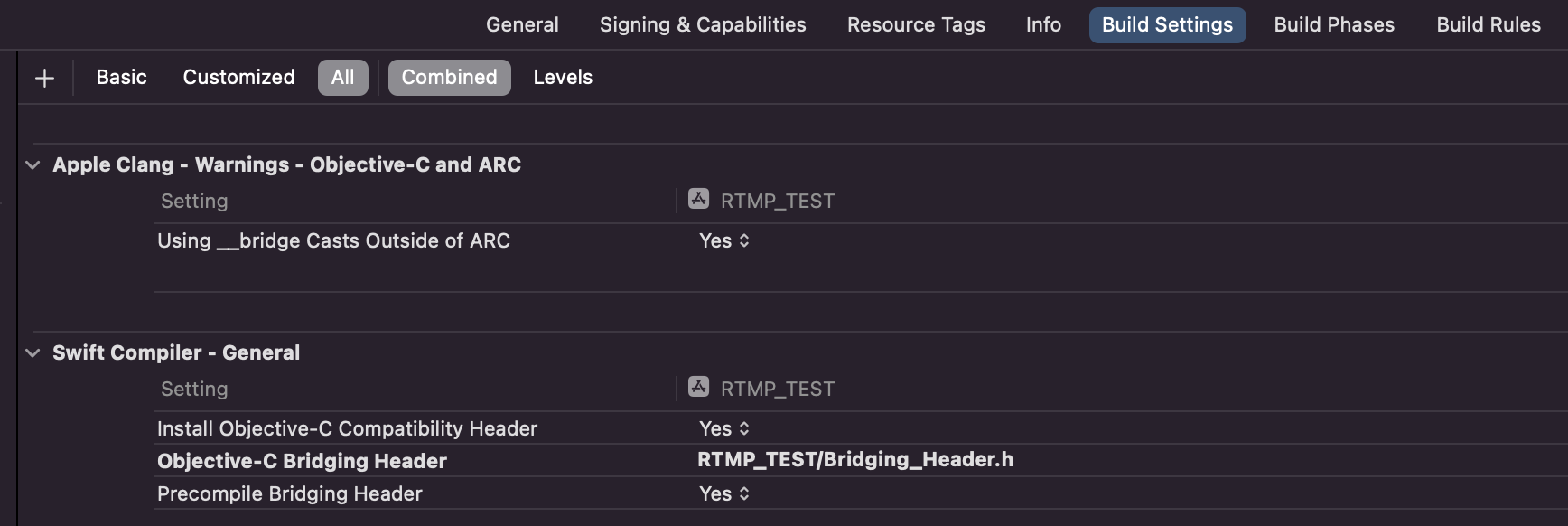The width and height of the screenshot is (1568, 526).
Task: Select the Combined view button
Action: pos(449,78)
